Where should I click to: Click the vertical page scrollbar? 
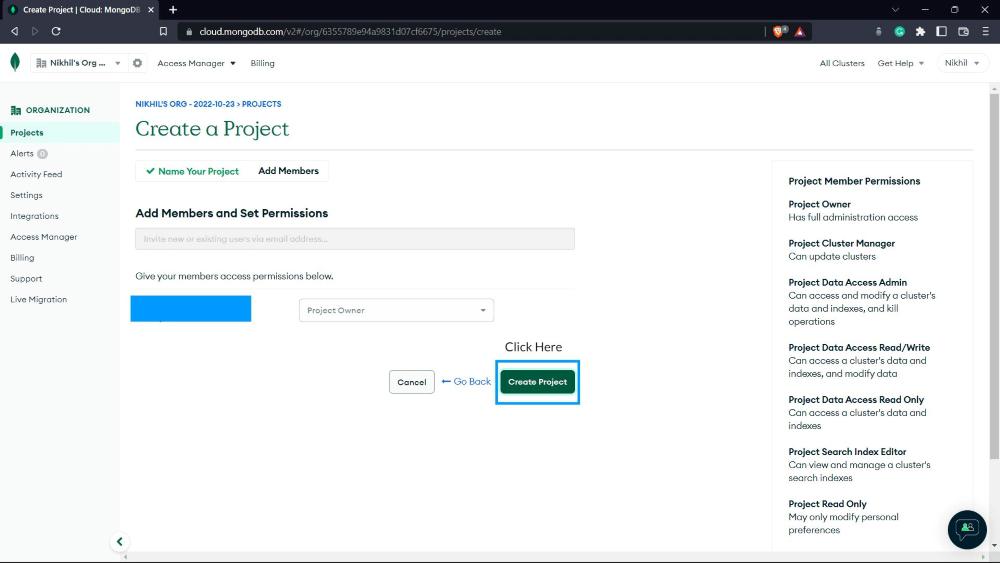(994, 275)
